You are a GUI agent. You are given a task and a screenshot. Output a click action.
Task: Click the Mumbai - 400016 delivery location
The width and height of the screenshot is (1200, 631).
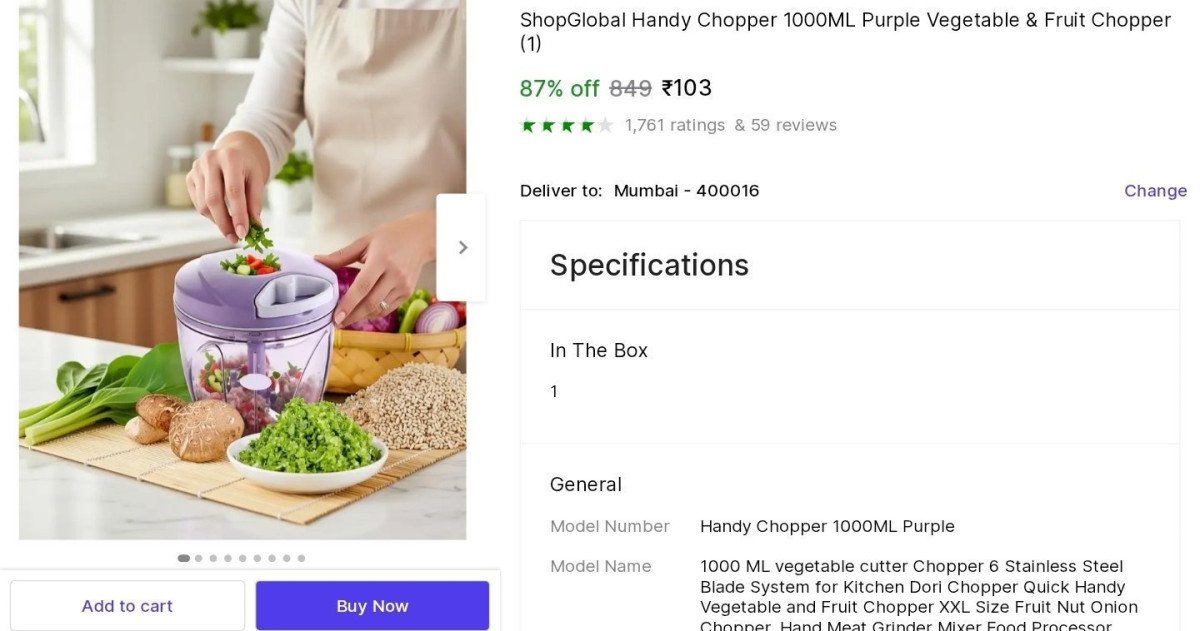pyautogui.click(x=686, y=190)
